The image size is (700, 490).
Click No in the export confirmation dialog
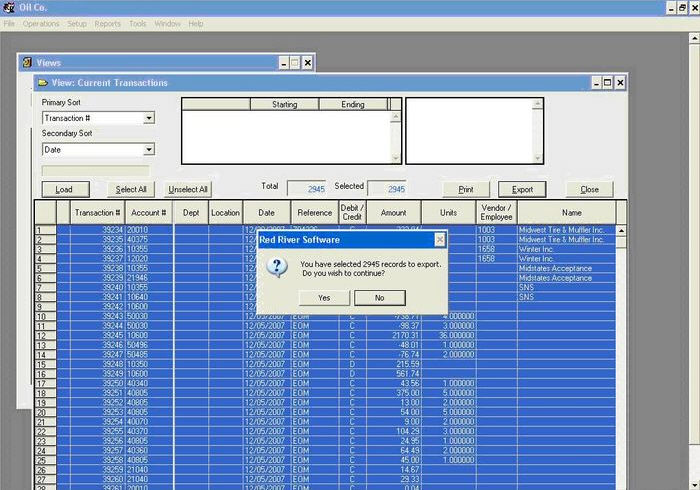pos(379,298)
